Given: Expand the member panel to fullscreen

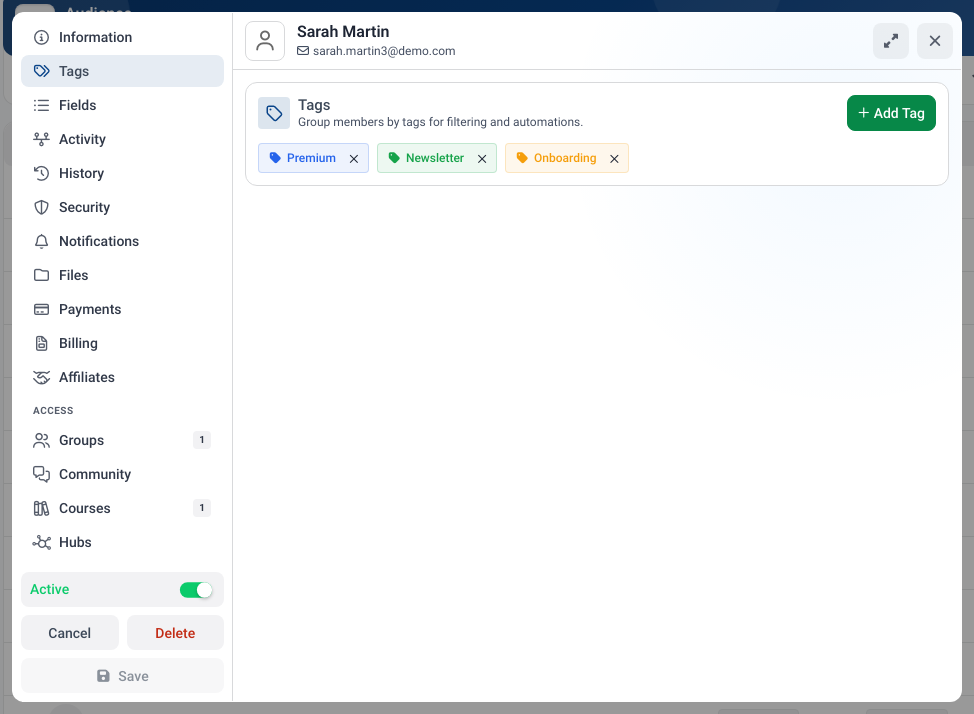Looking at the screenshot, I should (x=891, y=41).
